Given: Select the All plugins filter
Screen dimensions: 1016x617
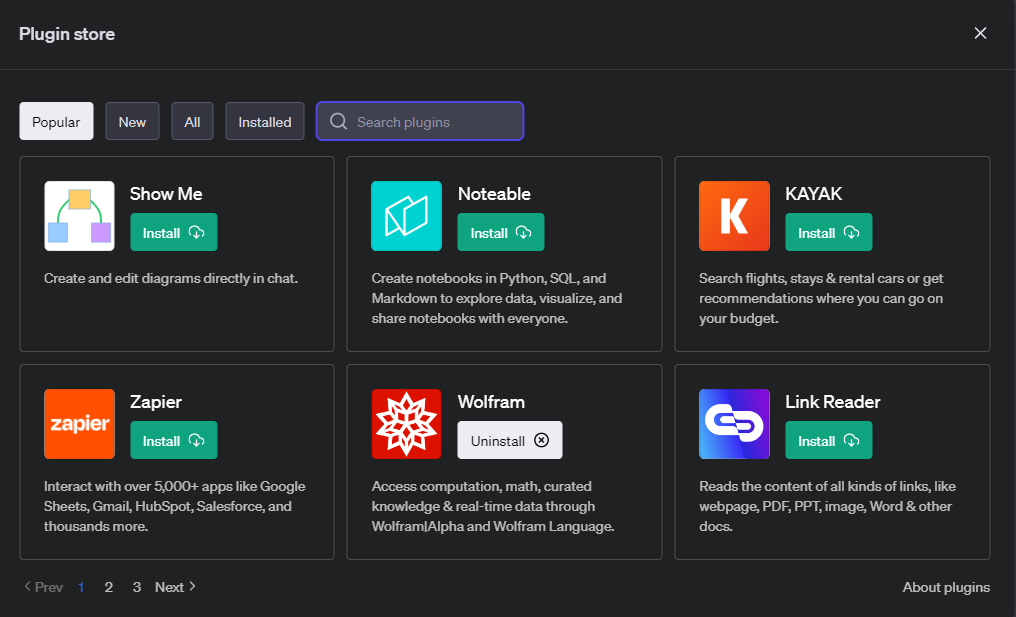Looking at the screenshot, I should (x=192, y=122).
